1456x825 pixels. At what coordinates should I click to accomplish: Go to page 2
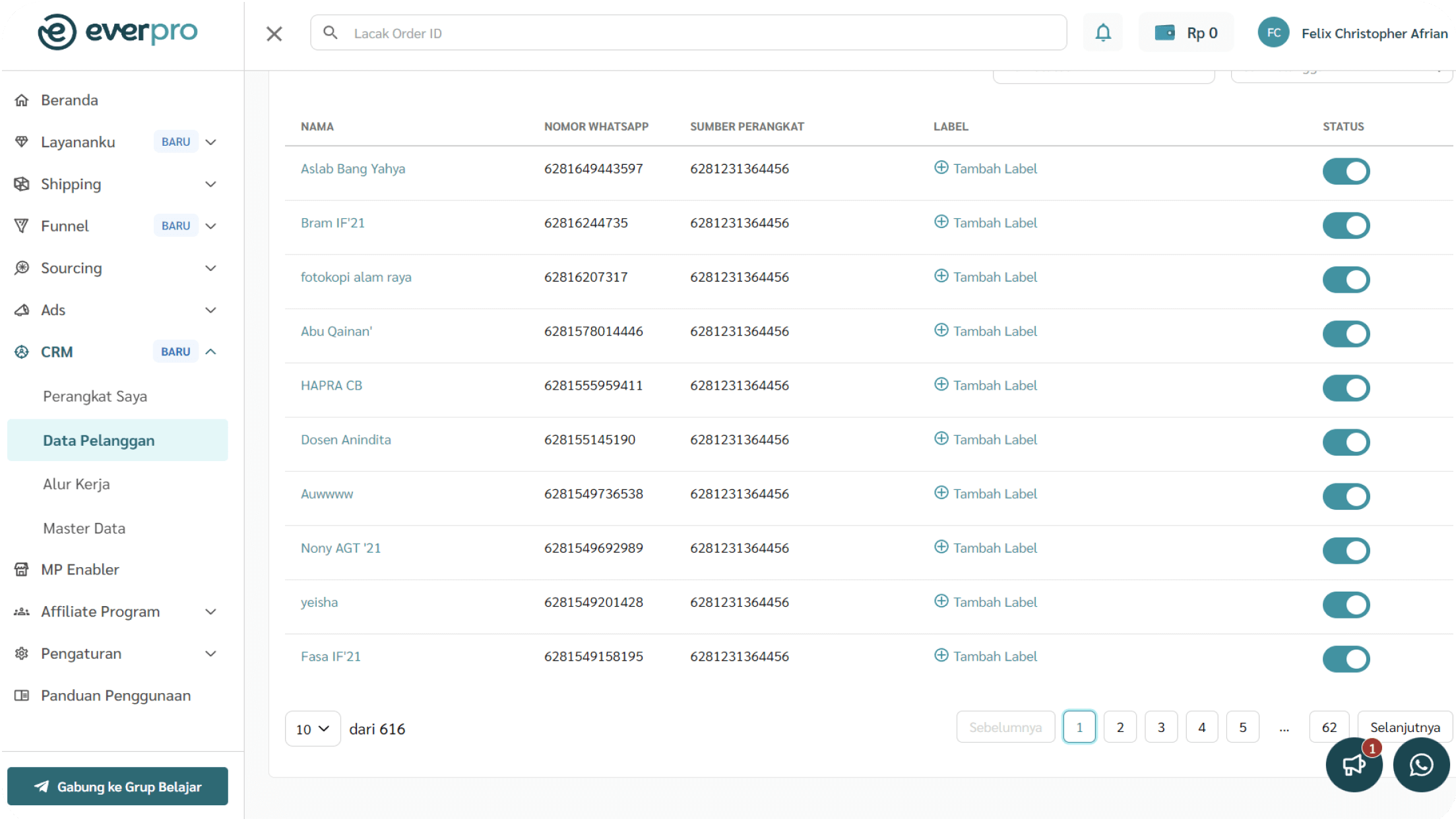tap(1120, 727)
